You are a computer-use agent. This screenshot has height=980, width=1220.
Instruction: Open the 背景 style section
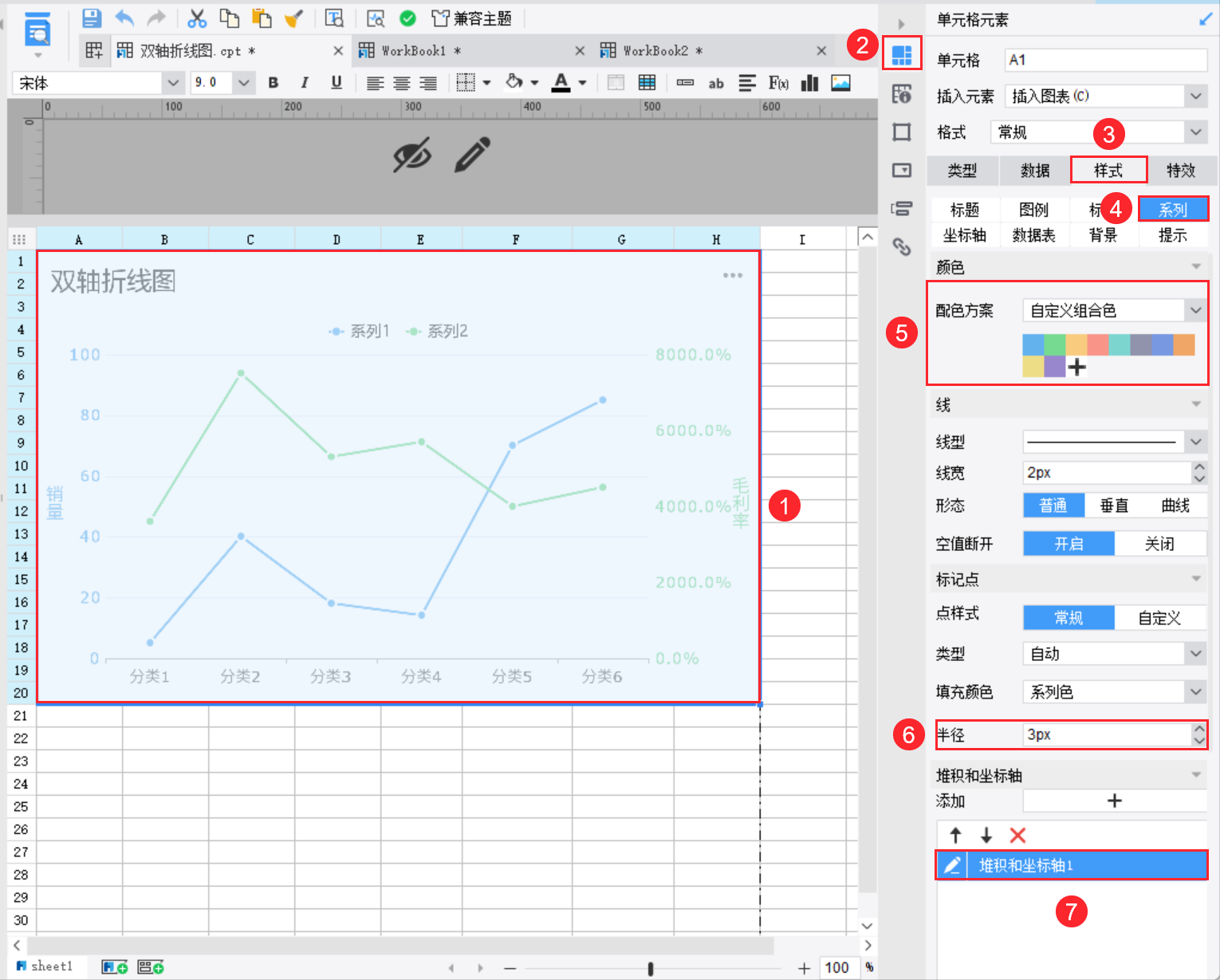[x=1104, y=235]
